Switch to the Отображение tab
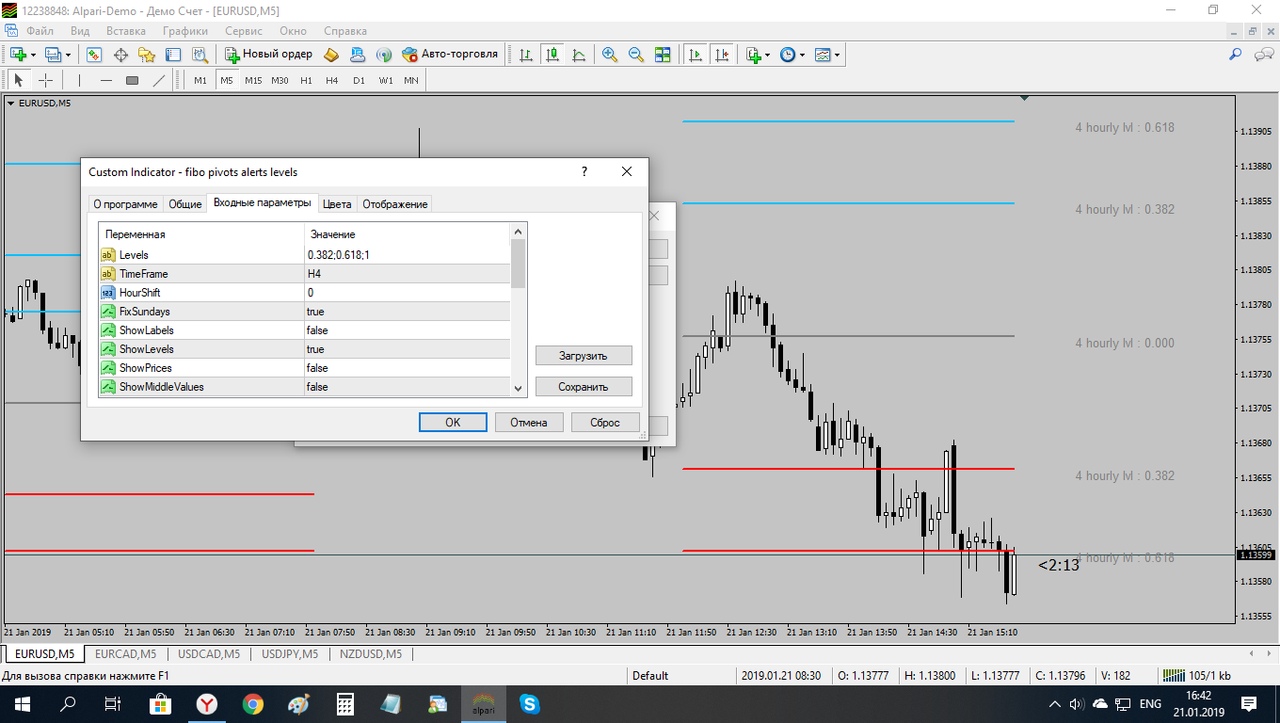Viewport: 1280px width, 723px height. (x=395, y=204)
